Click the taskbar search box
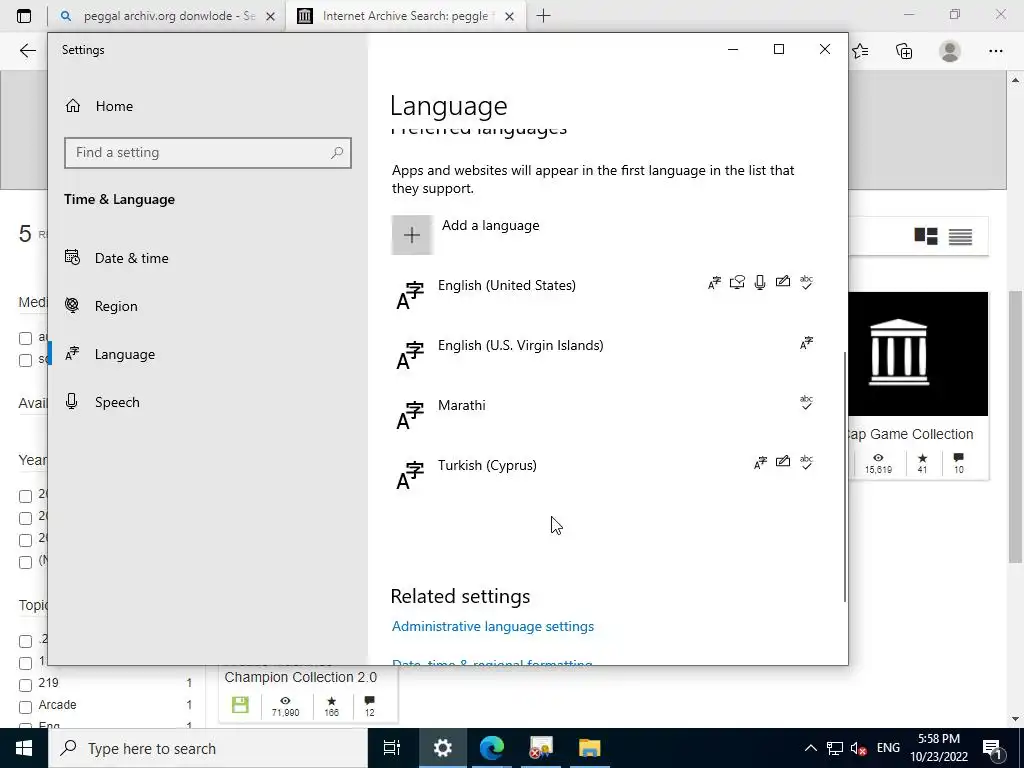Viewport: 1024px width, 768px height. tap(208, 748)
